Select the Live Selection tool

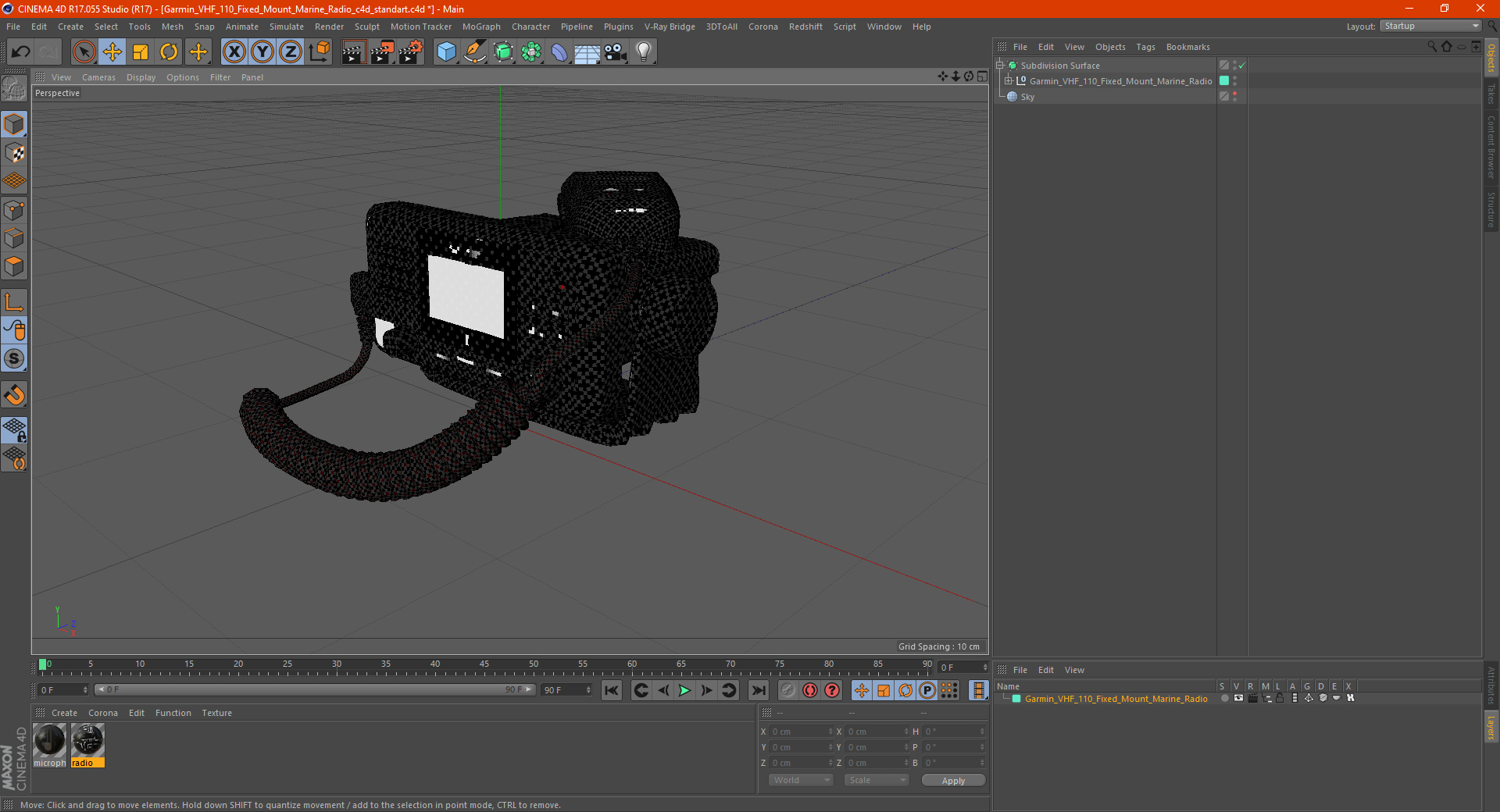[x=84, y=52]
